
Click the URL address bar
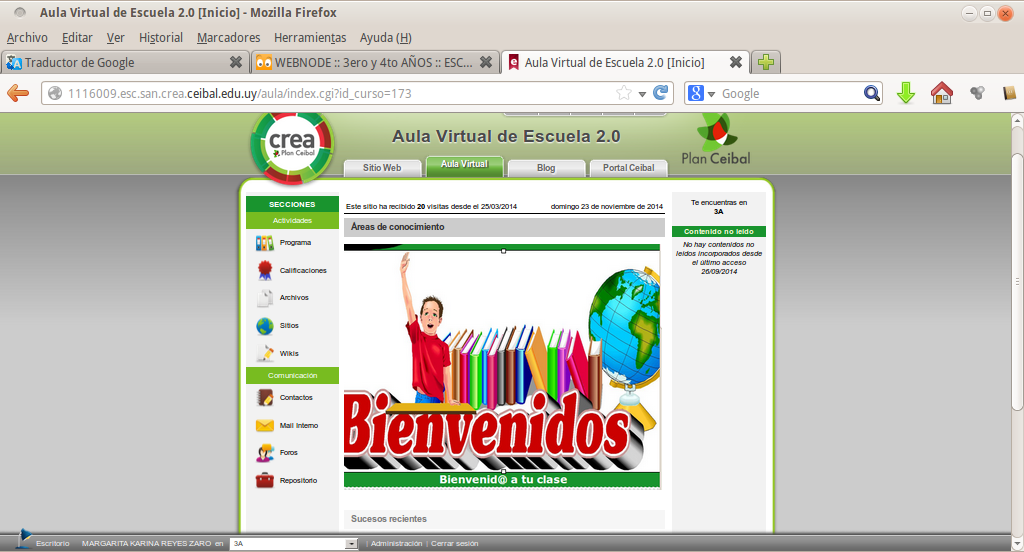(330, 93)
